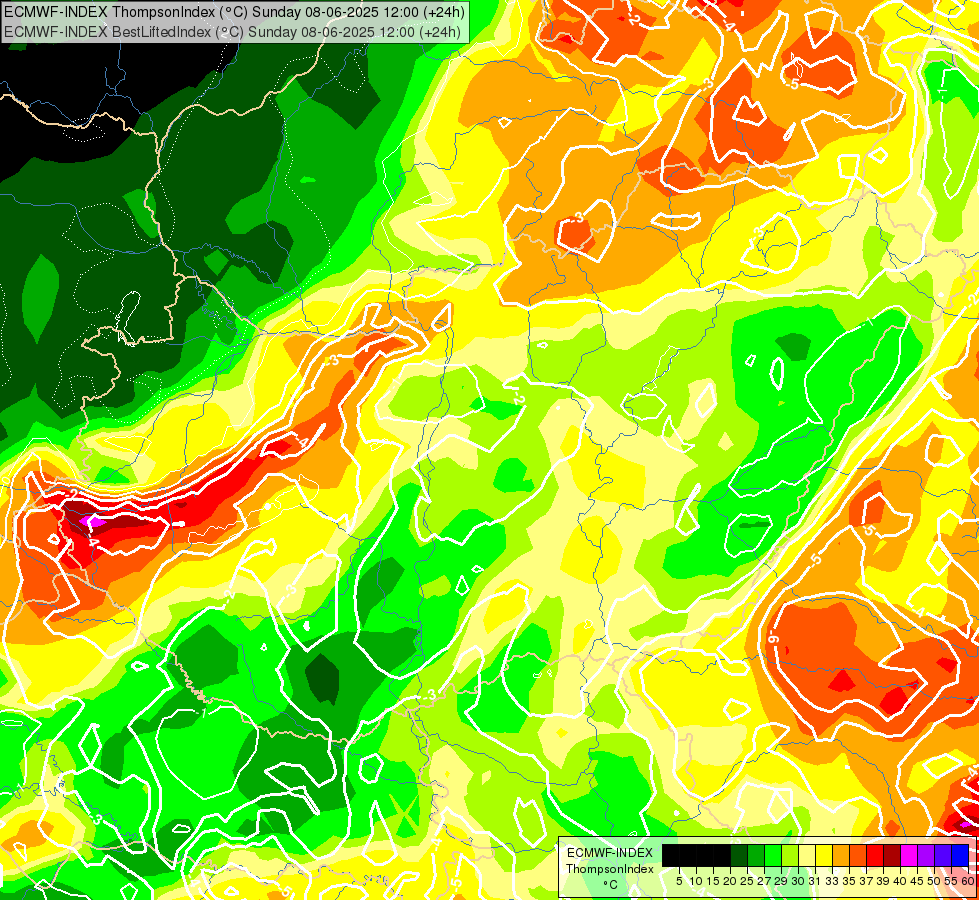Viewport: 979px width, 900px height.
Task: Select the blue 55–60 legend swatch
Action: 960,856
